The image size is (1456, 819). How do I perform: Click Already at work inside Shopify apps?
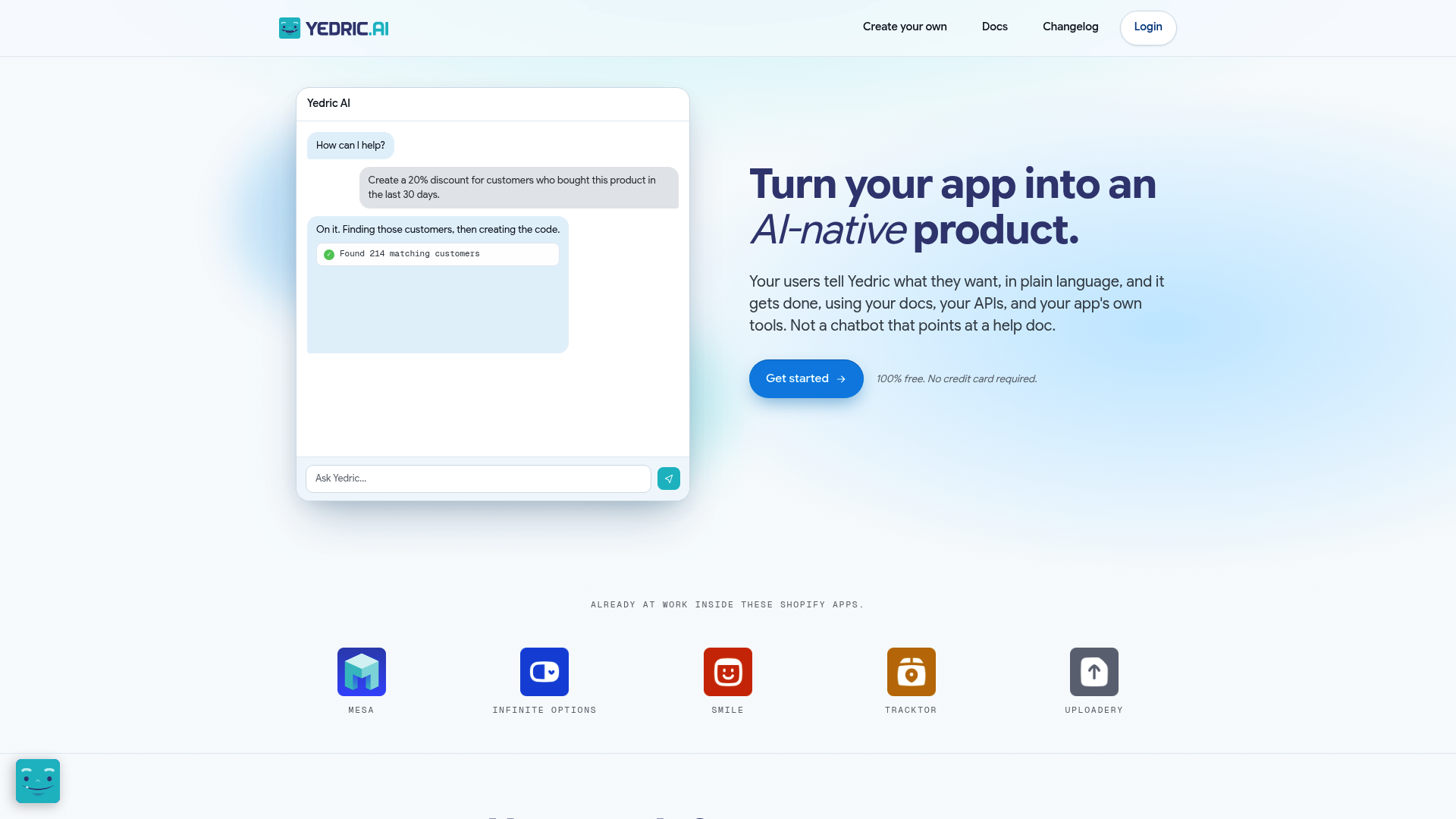728,604
